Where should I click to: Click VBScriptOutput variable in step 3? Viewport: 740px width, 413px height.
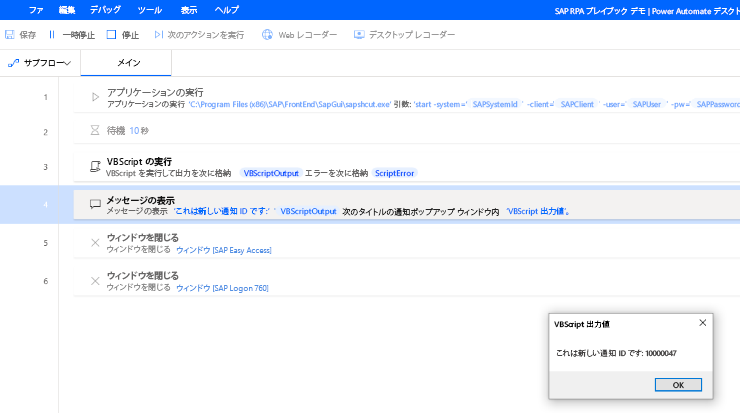271,173
